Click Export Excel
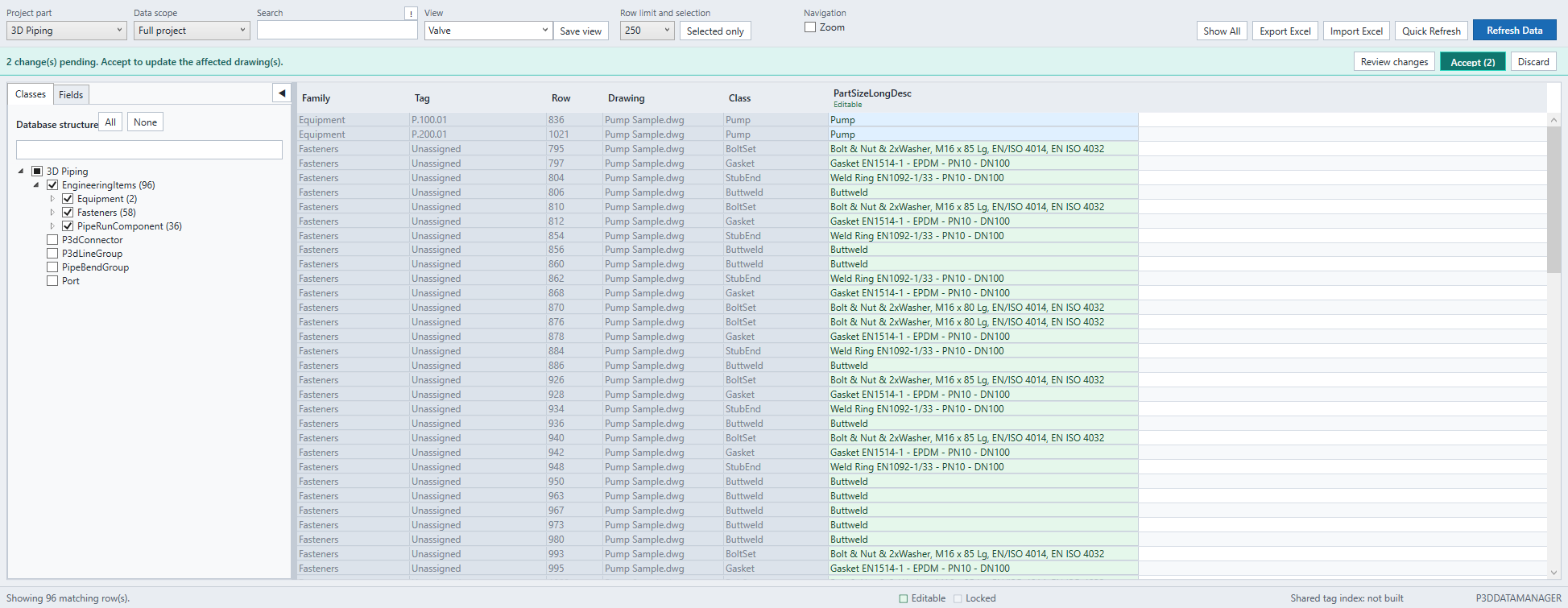Viewport: 1568px width, 608px height. pos(1285,31)
